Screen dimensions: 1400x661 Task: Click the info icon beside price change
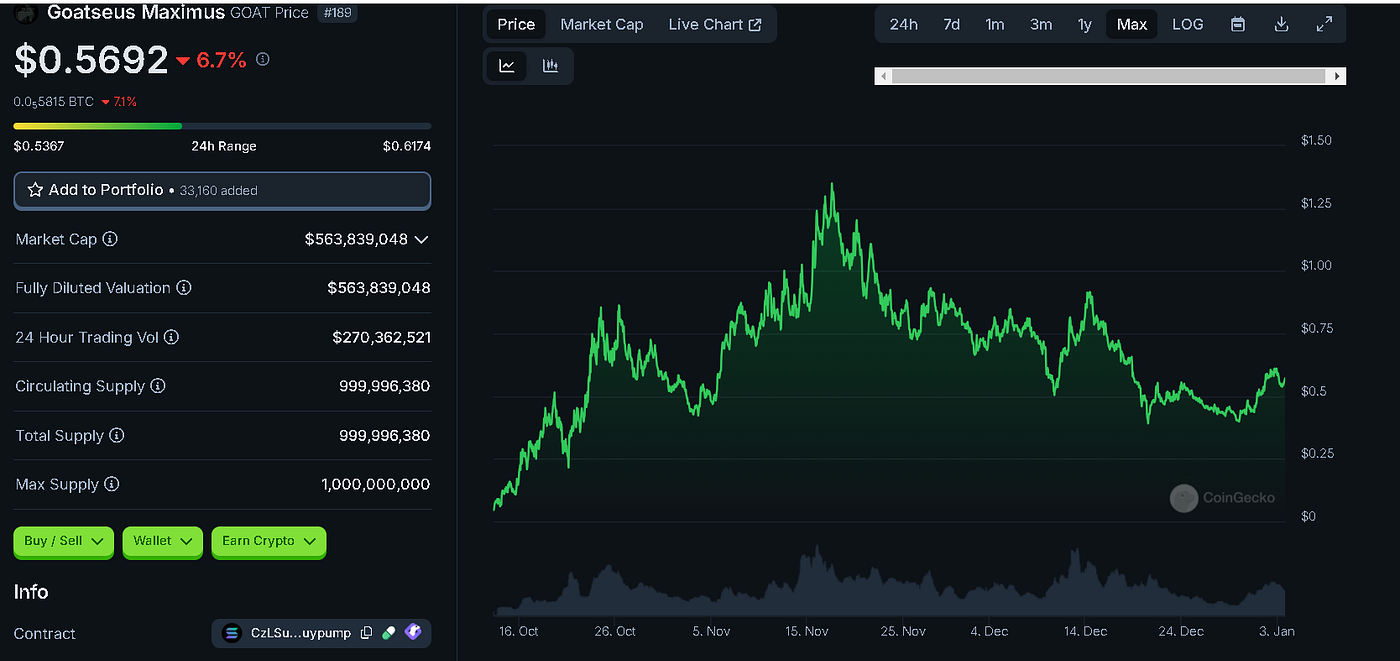pyautogui.click(x=263, y=60)
